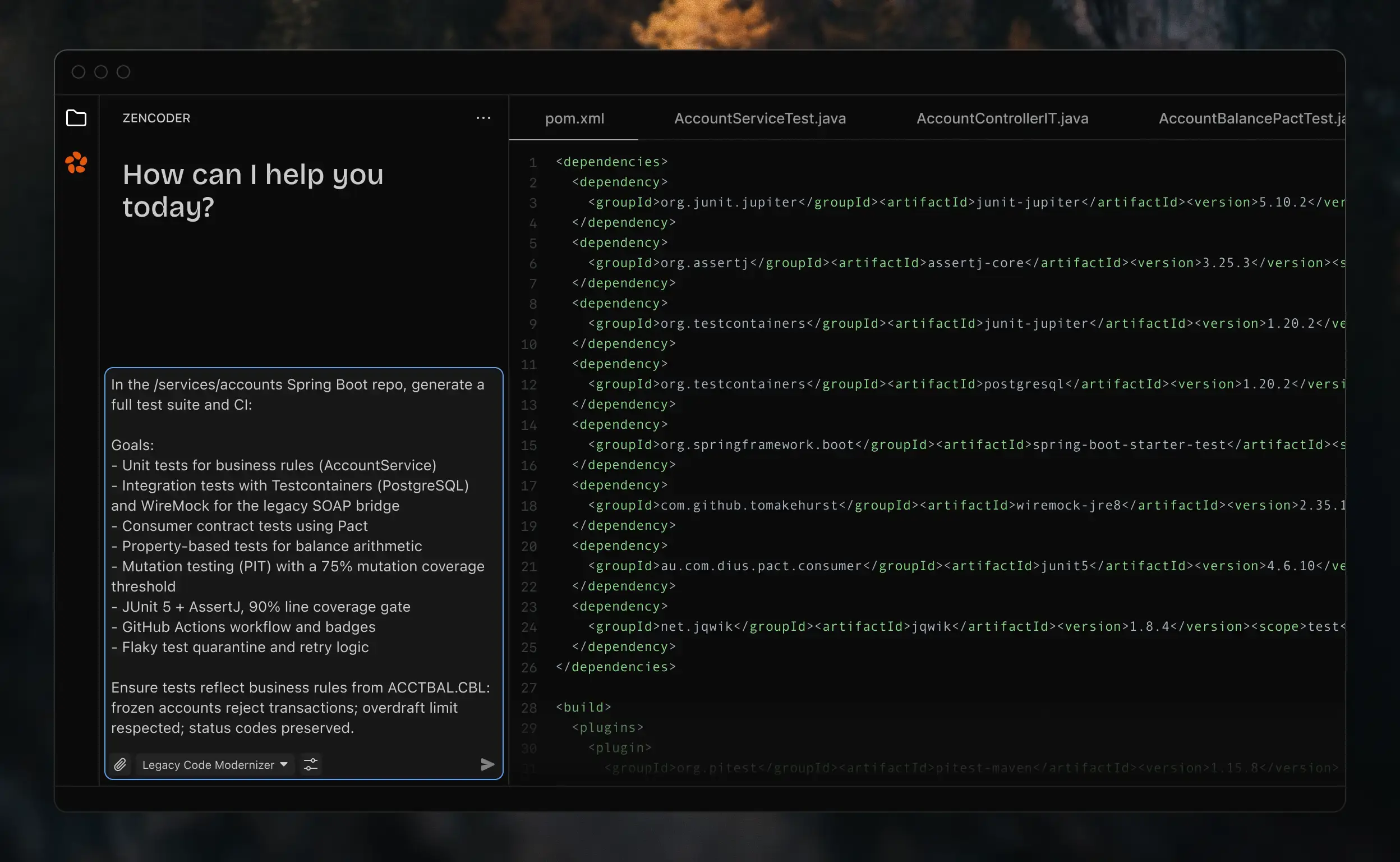Open the AccountServiceTest.java tab
The width and height of the screenshot is (1400, 862).
click(x=759, y=118)
